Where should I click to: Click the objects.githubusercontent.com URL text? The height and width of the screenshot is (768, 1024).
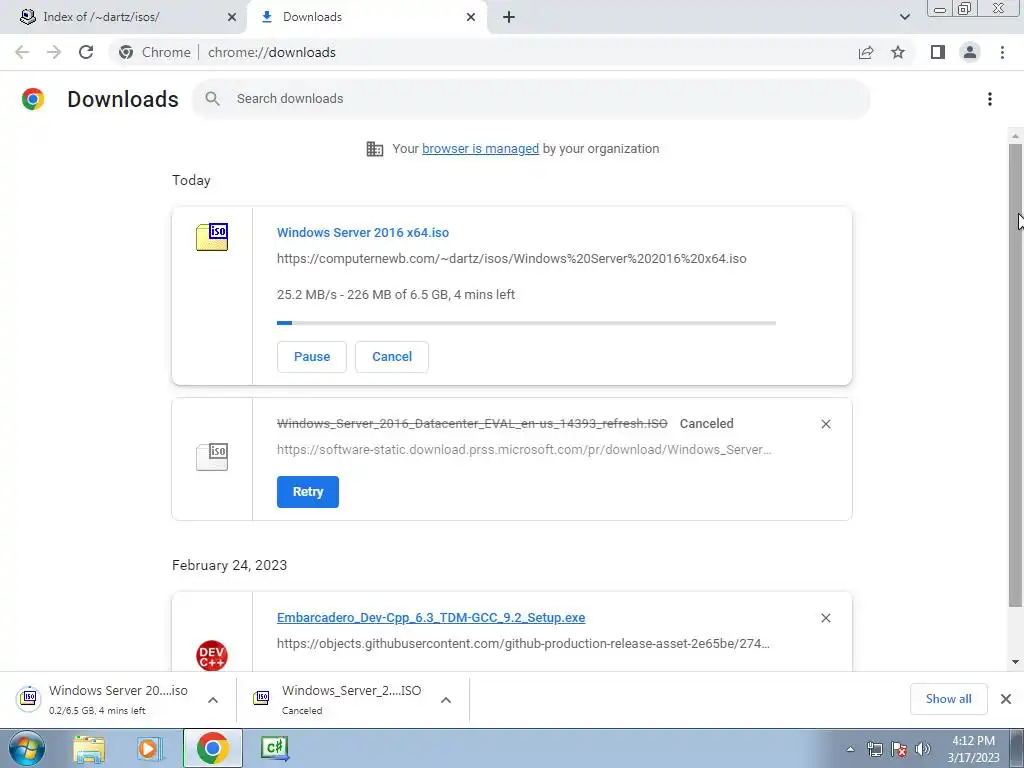pos(523,644)
